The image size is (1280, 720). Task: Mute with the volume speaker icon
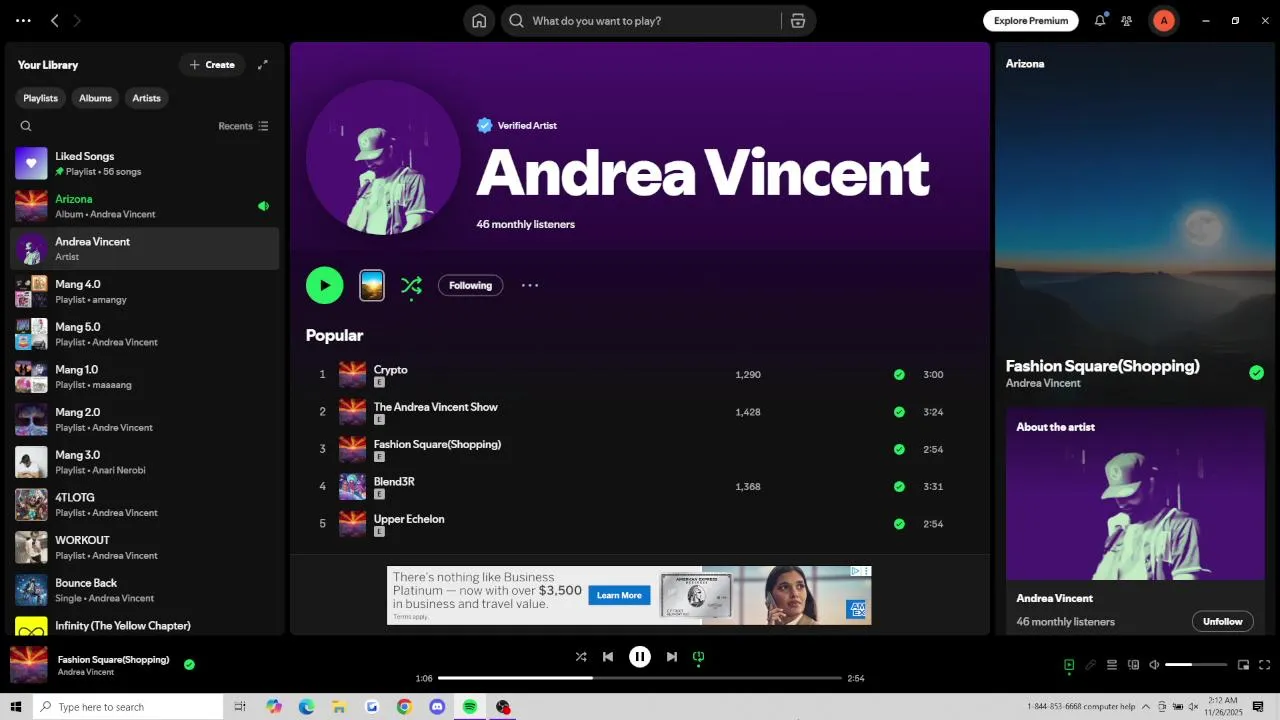click(x=1154, y=665)
